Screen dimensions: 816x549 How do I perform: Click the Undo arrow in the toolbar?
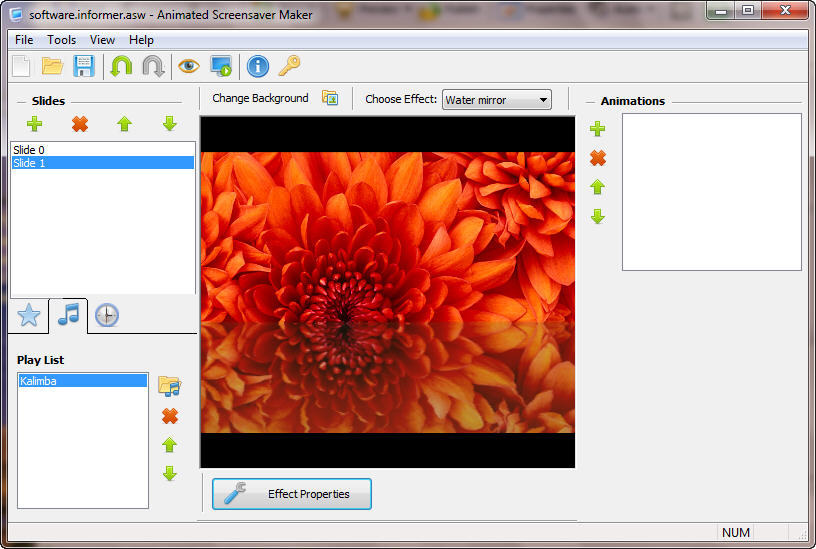click(121, 67)
